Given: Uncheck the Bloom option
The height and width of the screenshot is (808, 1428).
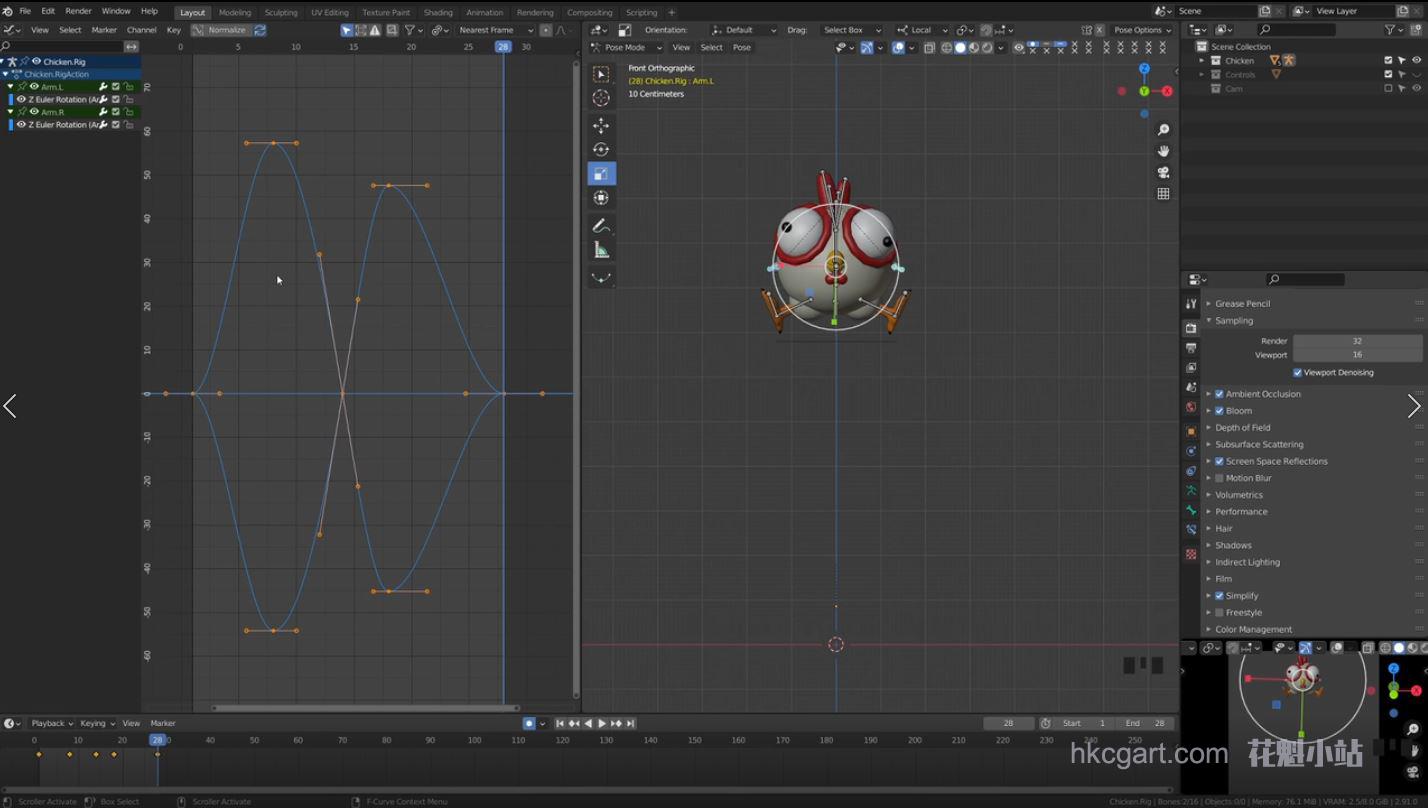Looking at the screenshot, I should pos(1219,411).
